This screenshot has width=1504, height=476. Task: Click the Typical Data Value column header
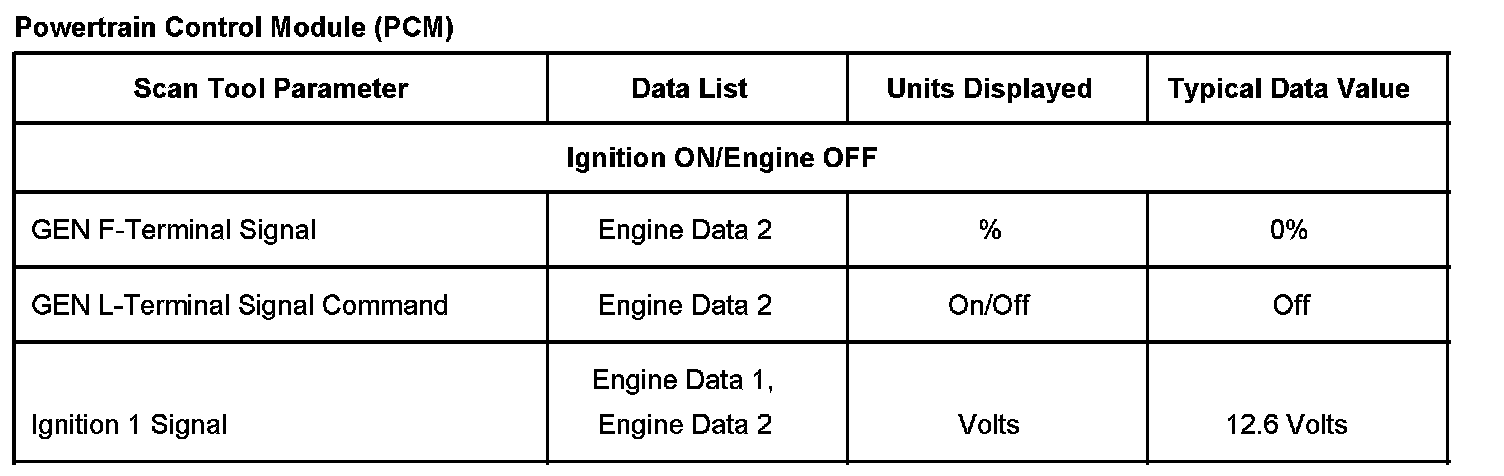1289,89
